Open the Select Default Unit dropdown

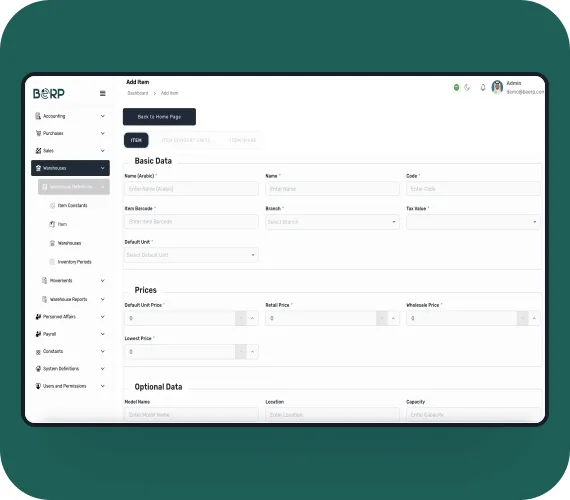pos(191,255)
